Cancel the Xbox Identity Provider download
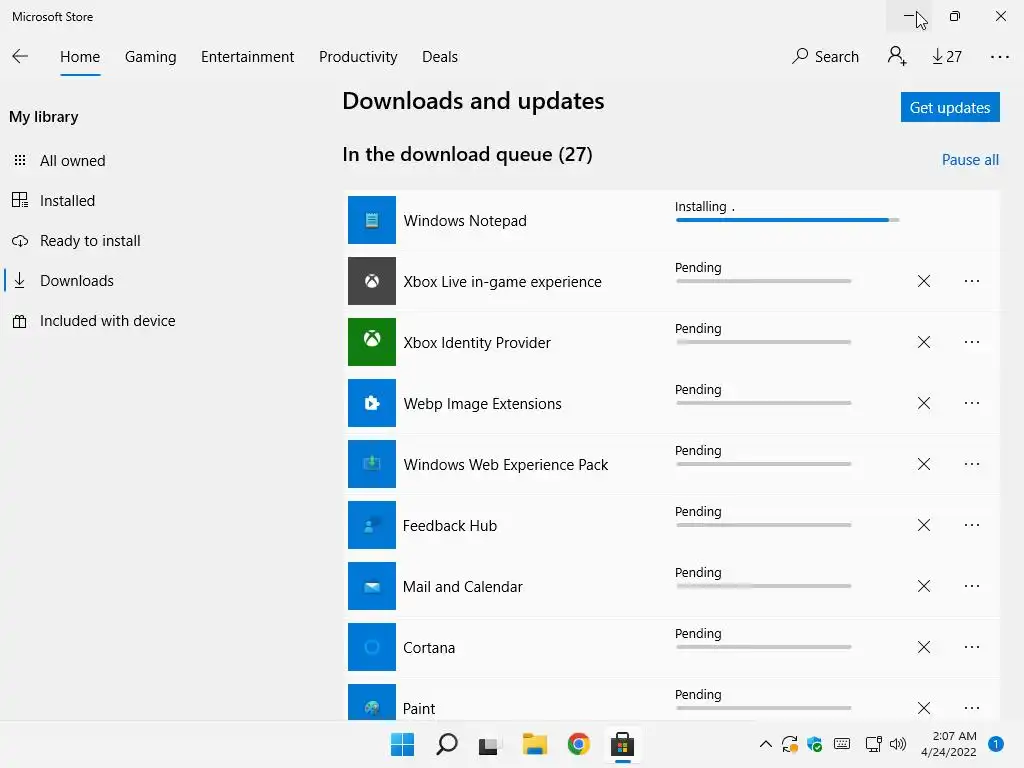The image size is (1024, 768). [x=923, y=342]
